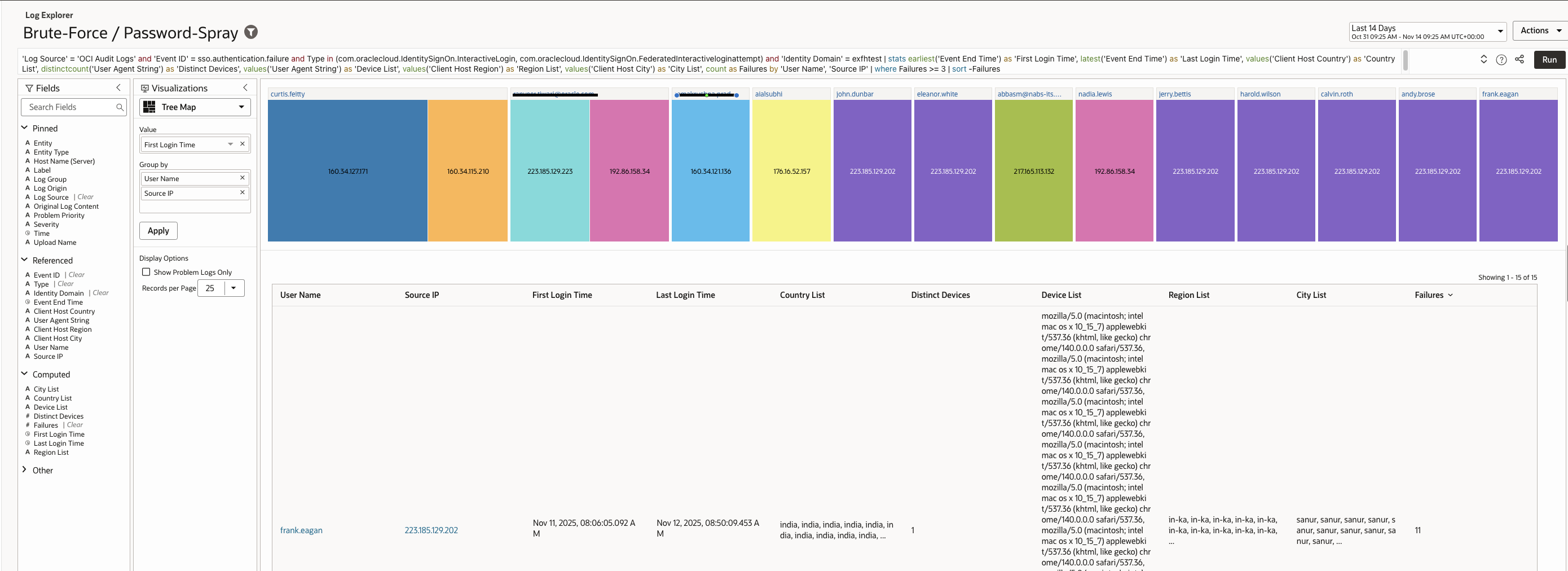Click the share query icon
Image resolution: width=1568 pixels, height=571 pixels.
[1519, 60]
